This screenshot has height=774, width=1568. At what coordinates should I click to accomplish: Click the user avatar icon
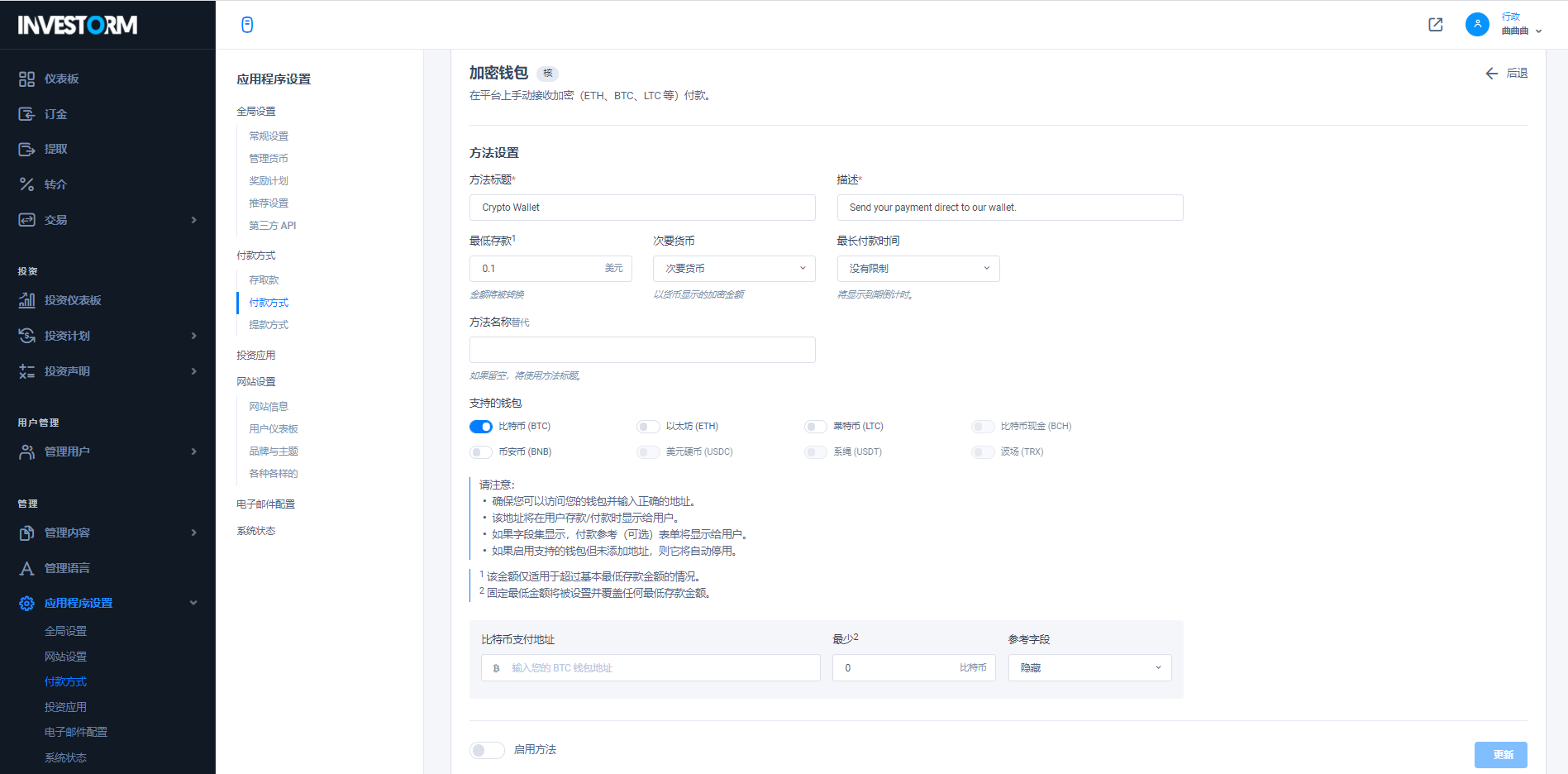tap(1477, 25)
